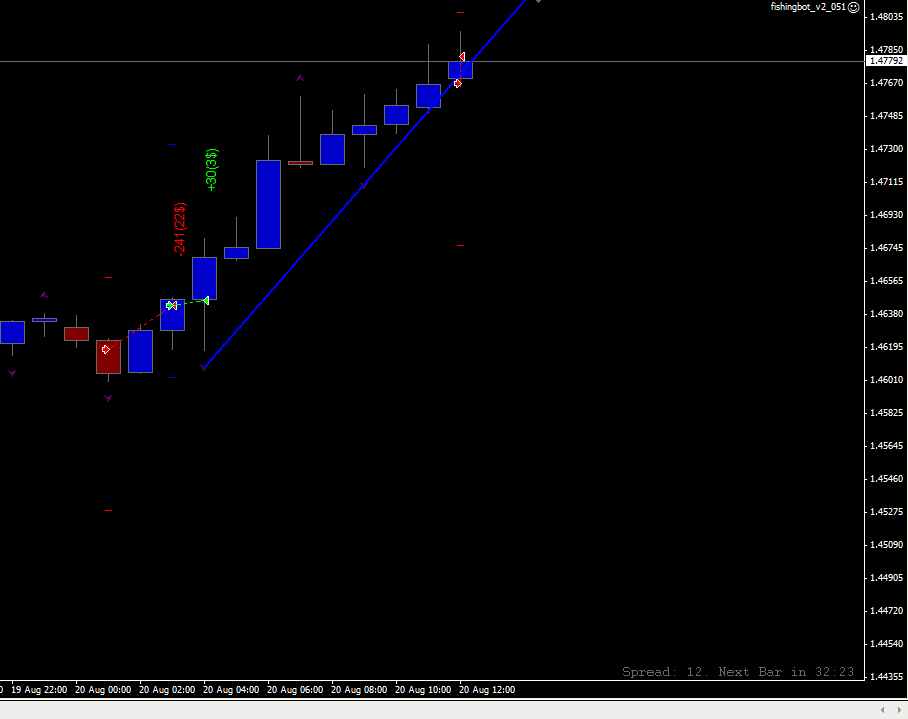Select the purple up fractal above the 23:00 candle
Image resolution: width=908 pixels, height=719 pixels.
click(44, 295)
